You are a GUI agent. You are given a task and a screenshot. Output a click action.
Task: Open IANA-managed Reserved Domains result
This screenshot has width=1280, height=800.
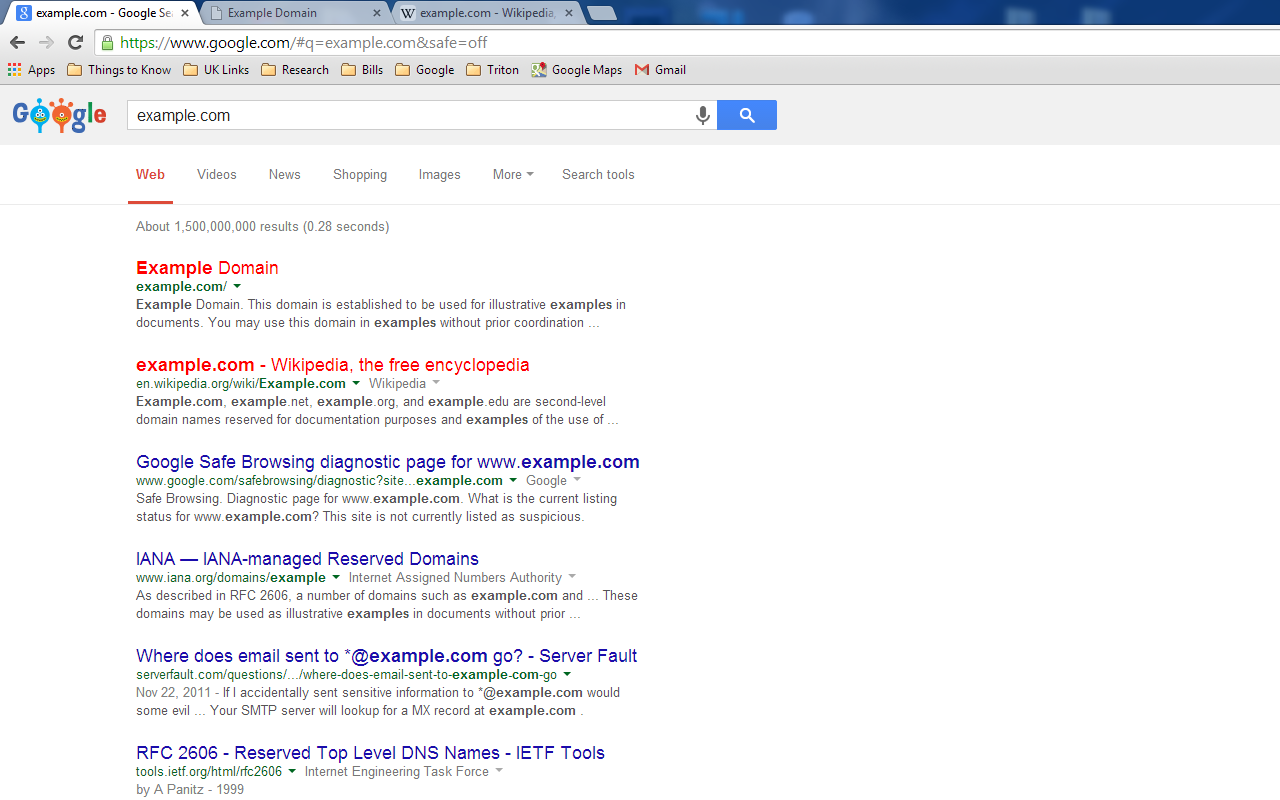(307, 559)
